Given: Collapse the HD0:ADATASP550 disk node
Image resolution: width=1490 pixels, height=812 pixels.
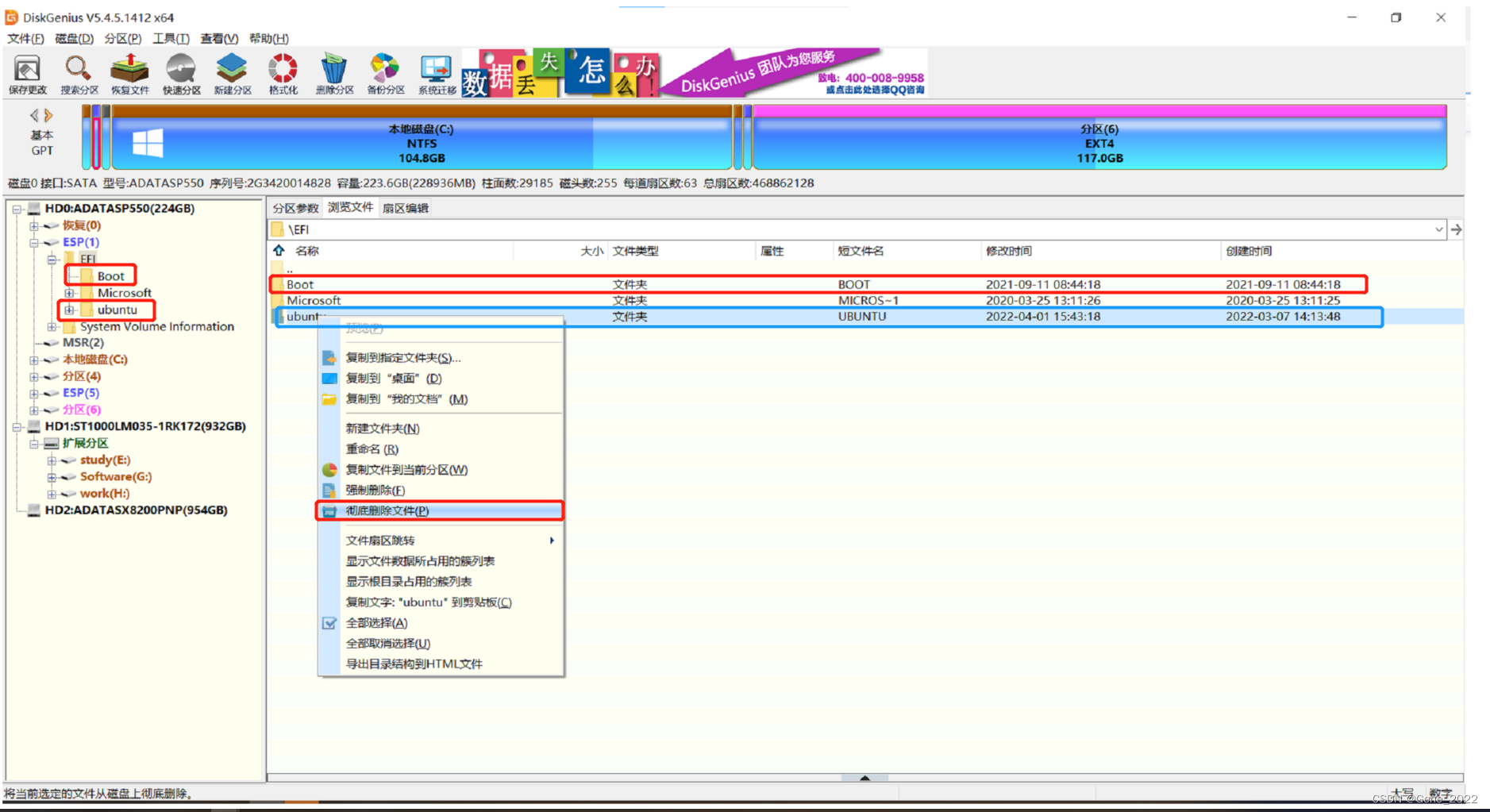Looking at the screenshot, I should [17, 209].
